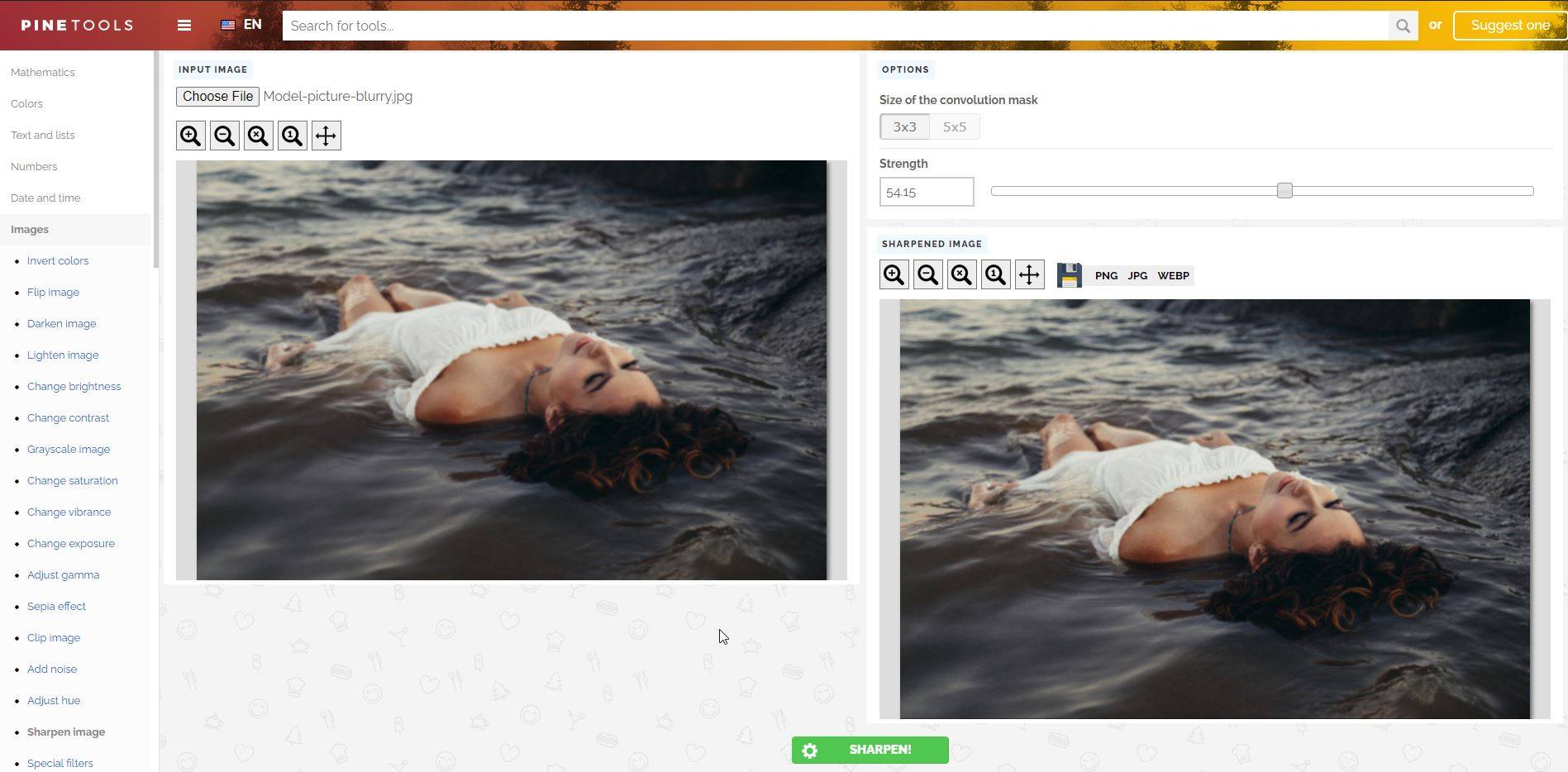Image resolution: width=1568 pixels, height=772 pixels.
Task: Click the Strength slider handle
Action: (1284, 191)
